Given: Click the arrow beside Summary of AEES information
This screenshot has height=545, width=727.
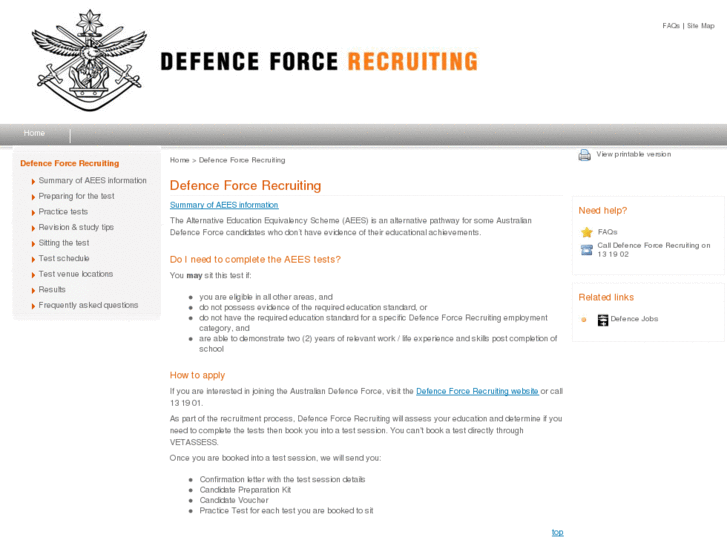Looking at the screenshot, I should [33, 181].
